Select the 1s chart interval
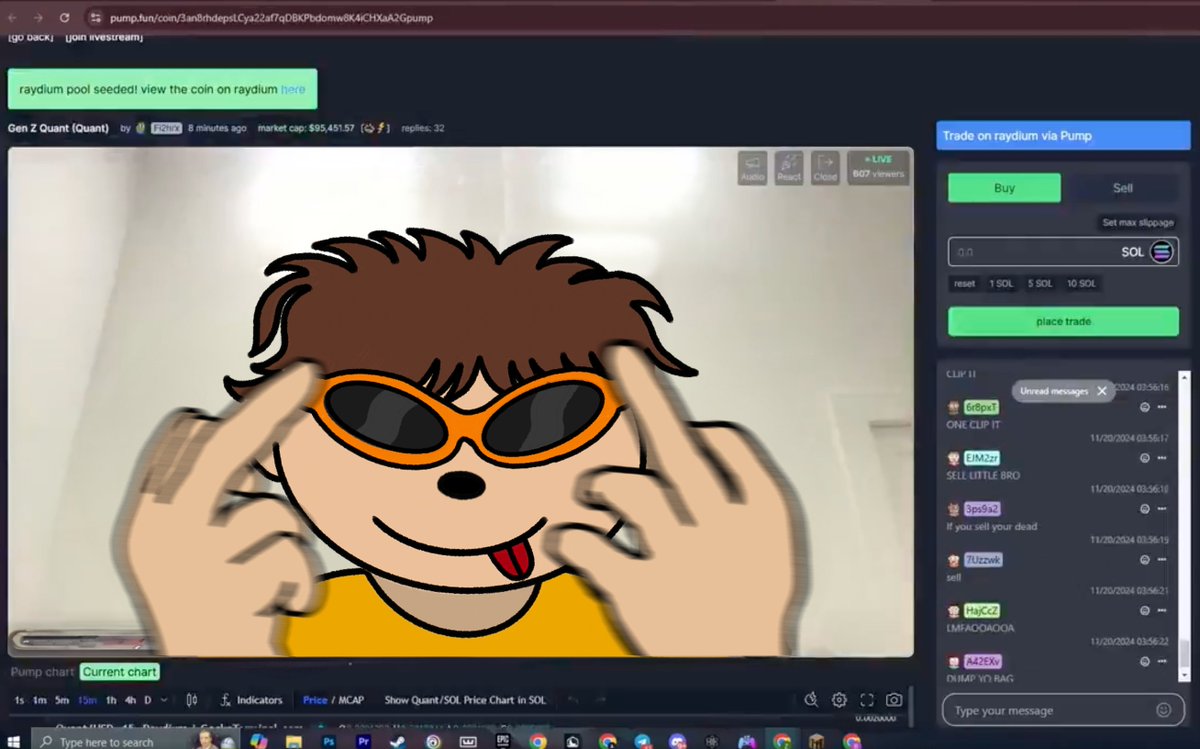The width and height of the screenshot is (1200, 749). pos(20,700)
